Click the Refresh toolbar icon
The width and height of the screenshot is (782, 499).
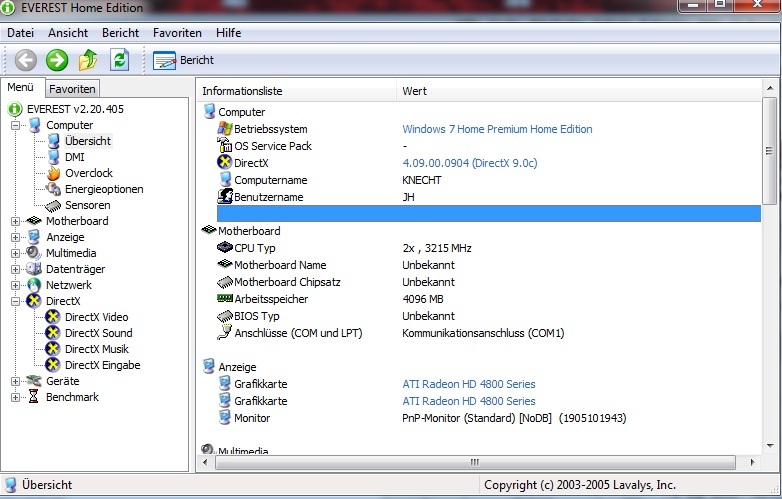click(x=119, y=60)
